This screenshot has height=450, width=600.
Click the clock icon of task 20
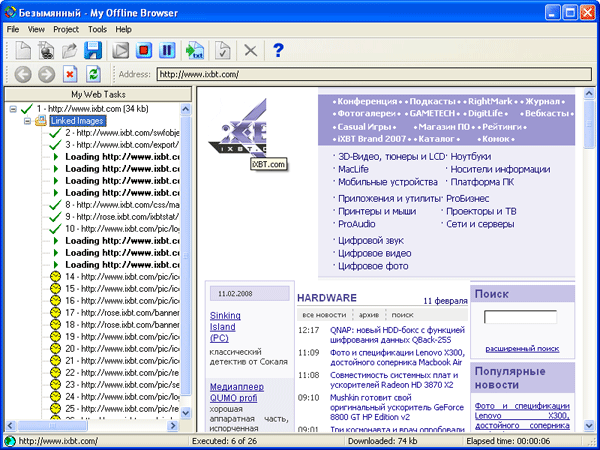point(56,349)
